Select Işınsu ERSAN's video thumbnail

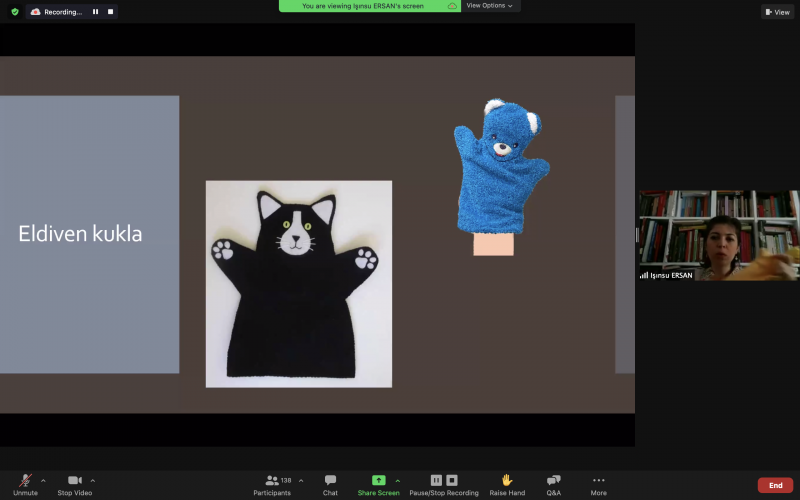tap(718, 235)
